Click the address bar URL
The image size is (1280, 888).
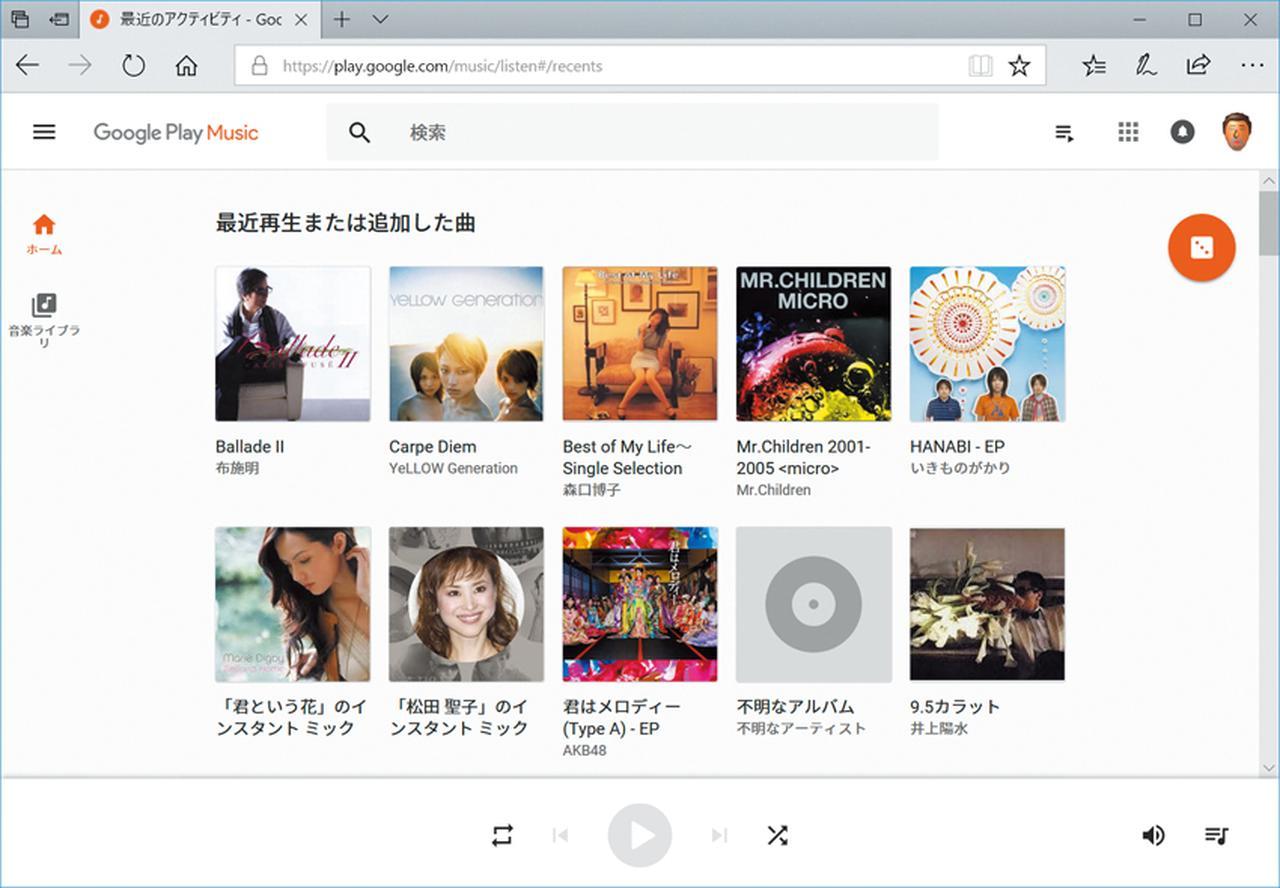pyautogui.click(x=442, y=66)
